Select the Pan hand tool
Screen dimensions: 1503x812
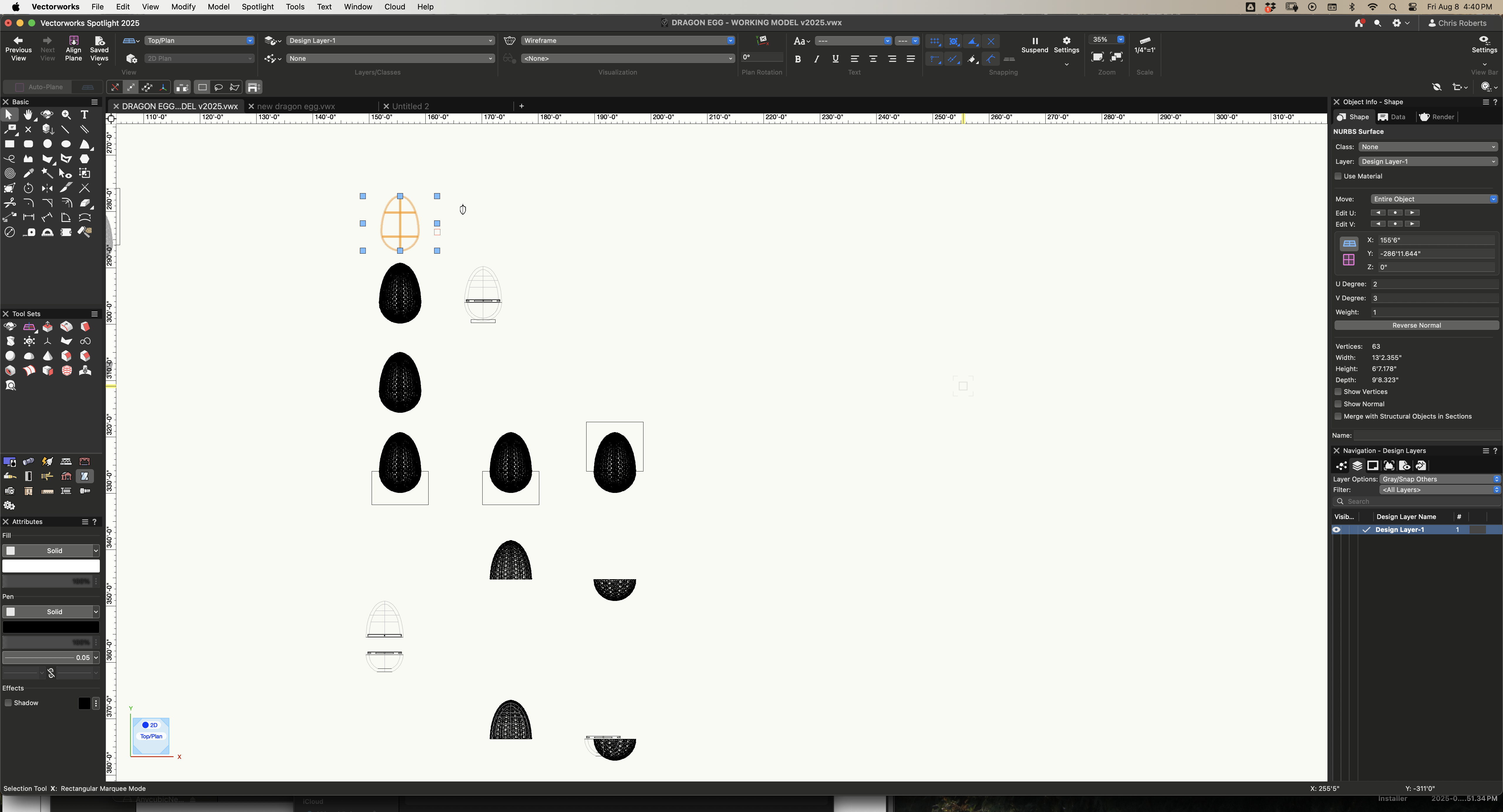pos(28,115)
